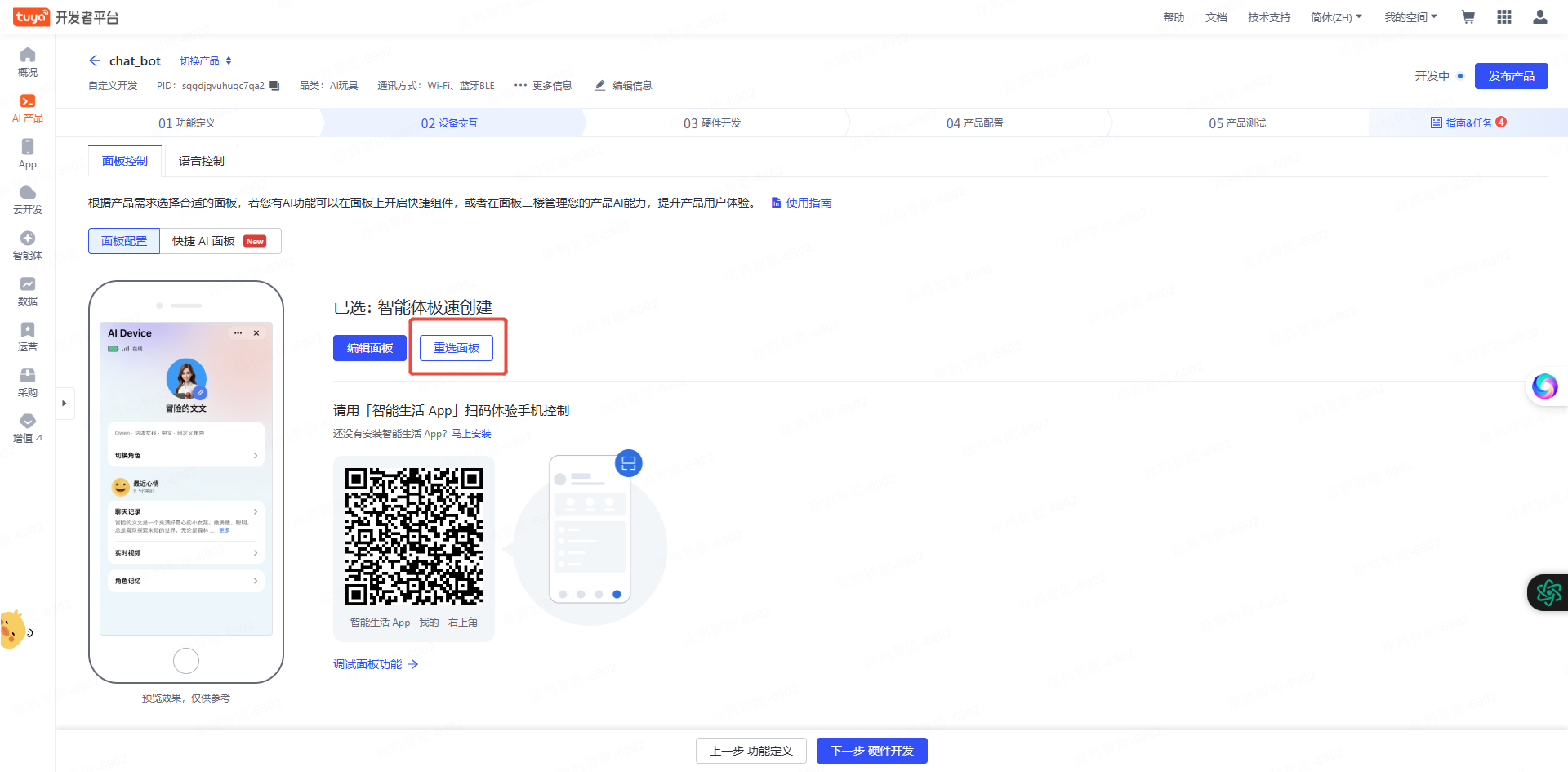Click the 最近心情 emoji in preview
Image resolution: width=1568 pixels, height=772 pixels.
121,487
